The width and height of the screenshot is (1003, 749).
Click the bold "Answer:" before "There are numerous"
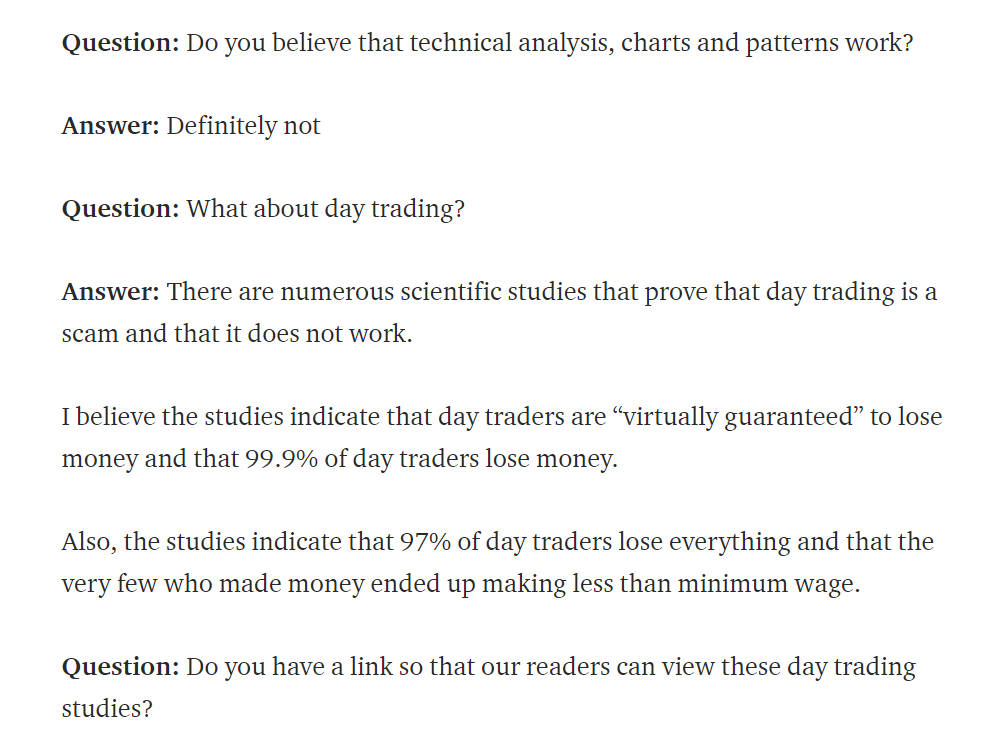tap(110, 292)
